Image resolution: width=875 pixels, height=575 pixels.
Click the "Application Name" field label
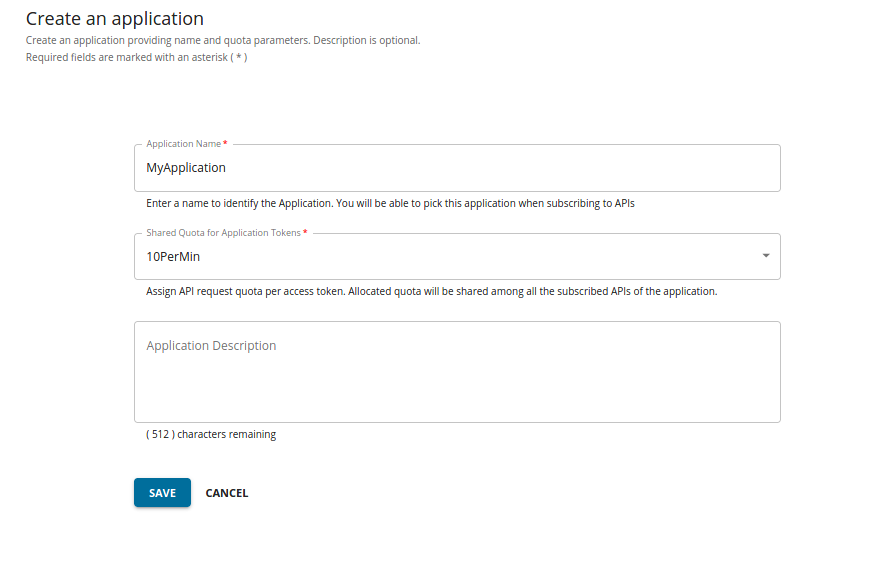coord(183,144)
